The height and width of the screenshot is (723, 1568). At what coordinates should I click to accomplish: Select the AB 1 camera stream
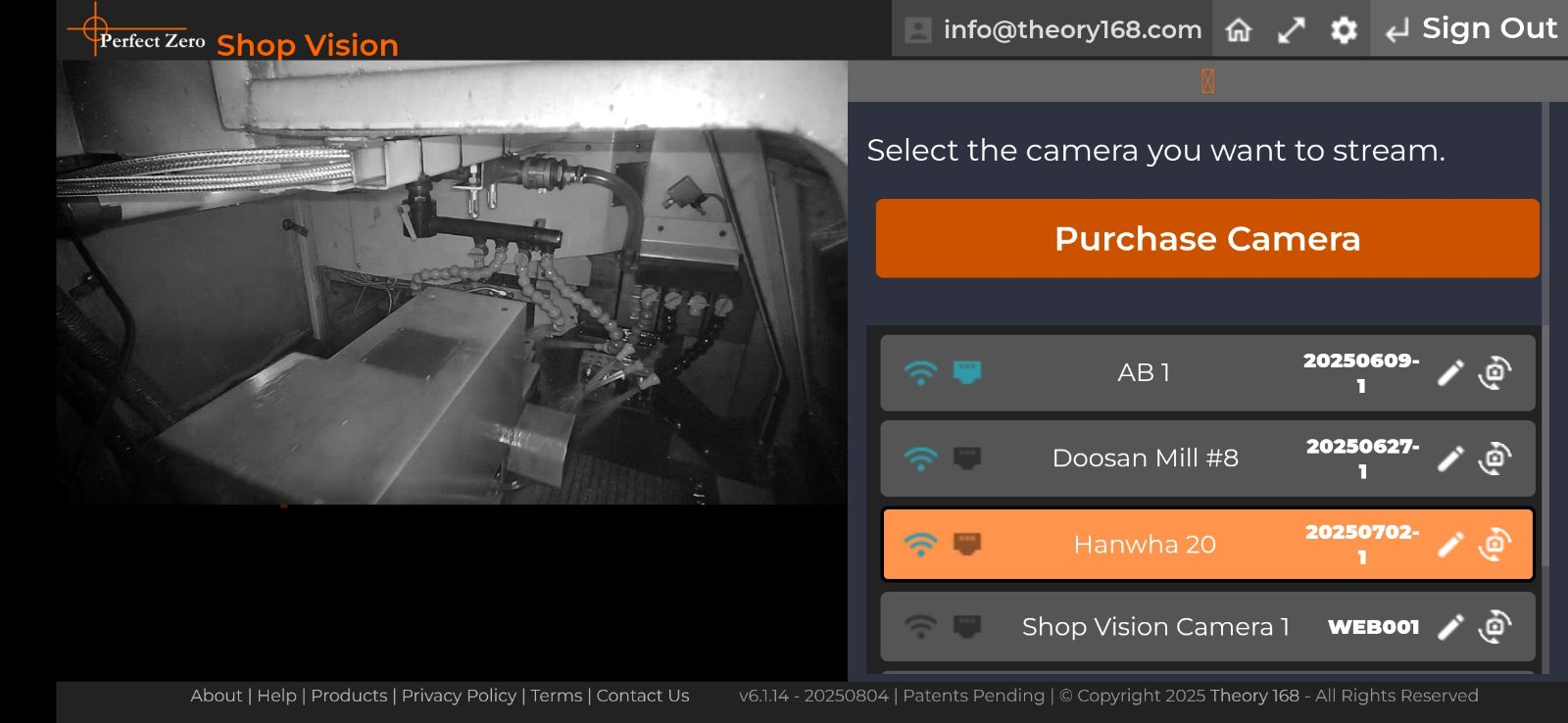1144,373
